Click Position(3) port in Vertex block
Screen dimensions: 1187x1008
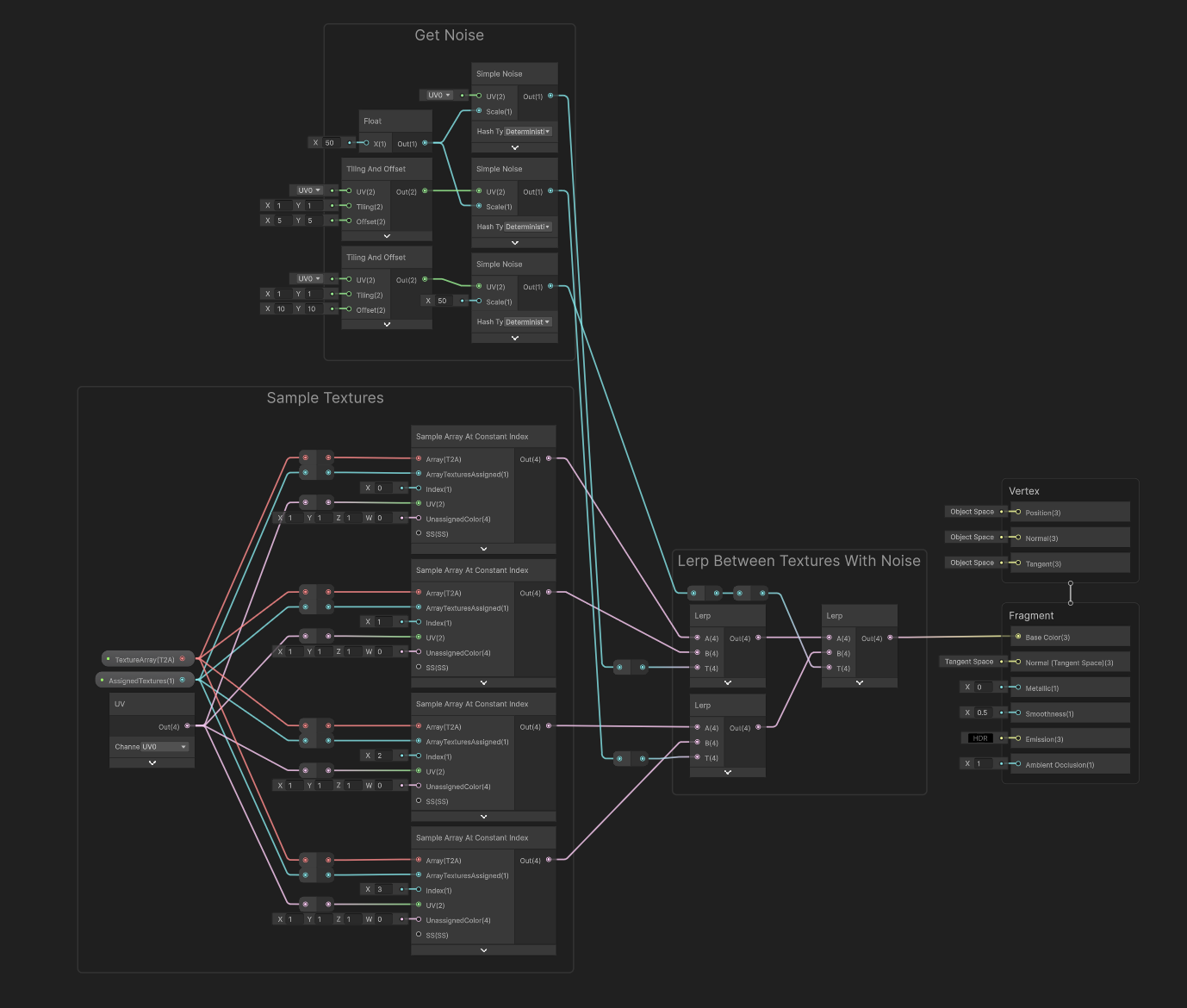click(x=1018, y=512)
